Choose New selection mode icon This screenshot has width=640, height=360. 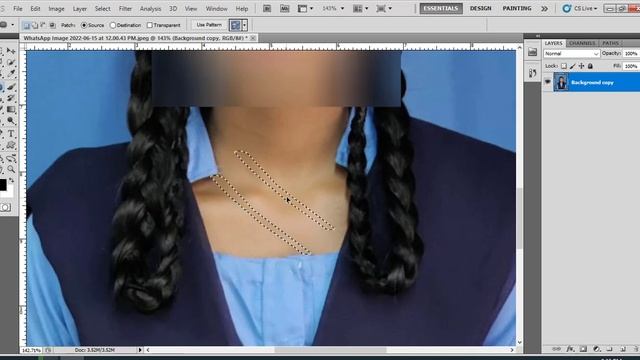click(x=26, y=25)
